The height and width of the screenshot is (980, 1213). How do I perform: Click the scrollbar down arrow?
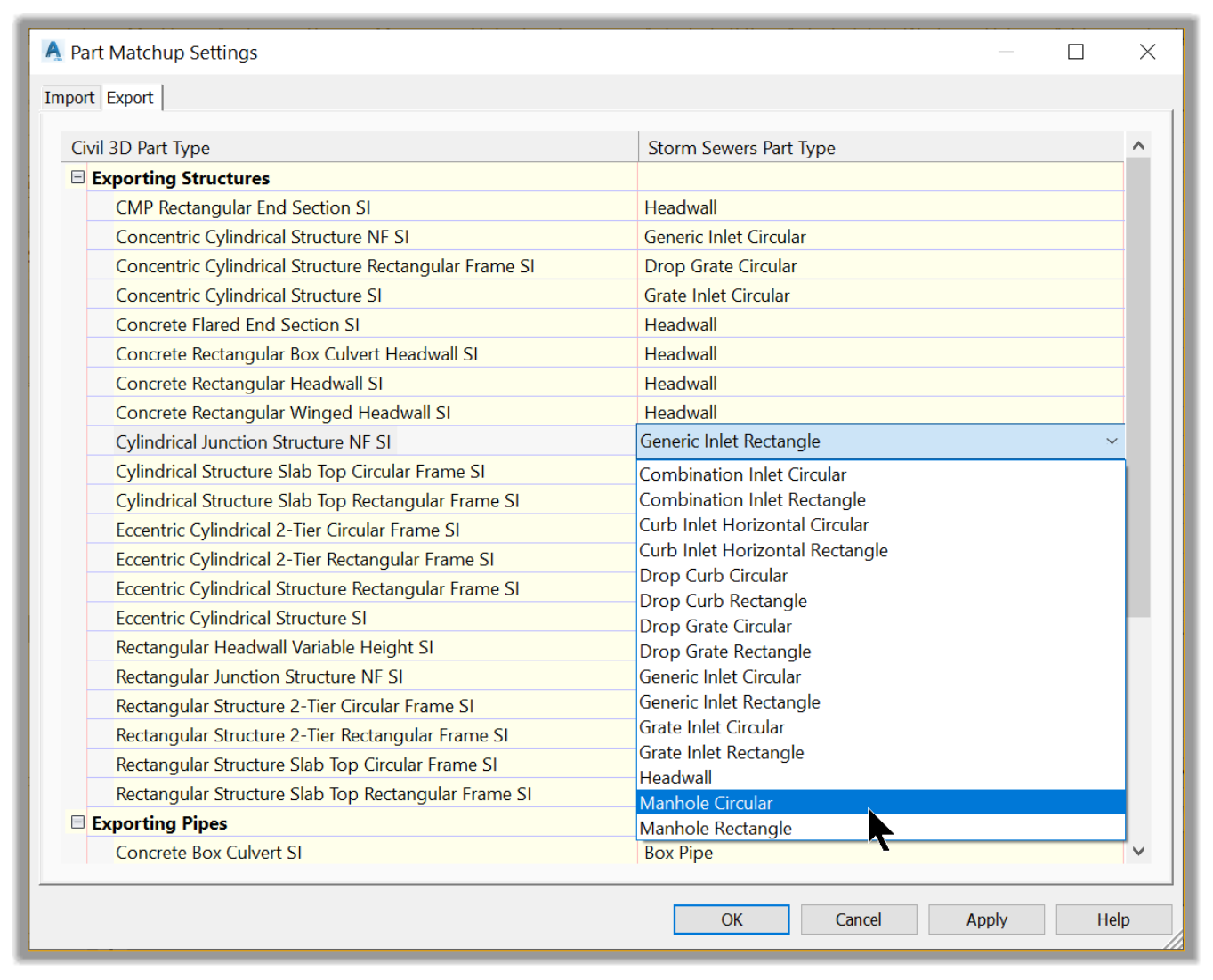pos(1138,851)
